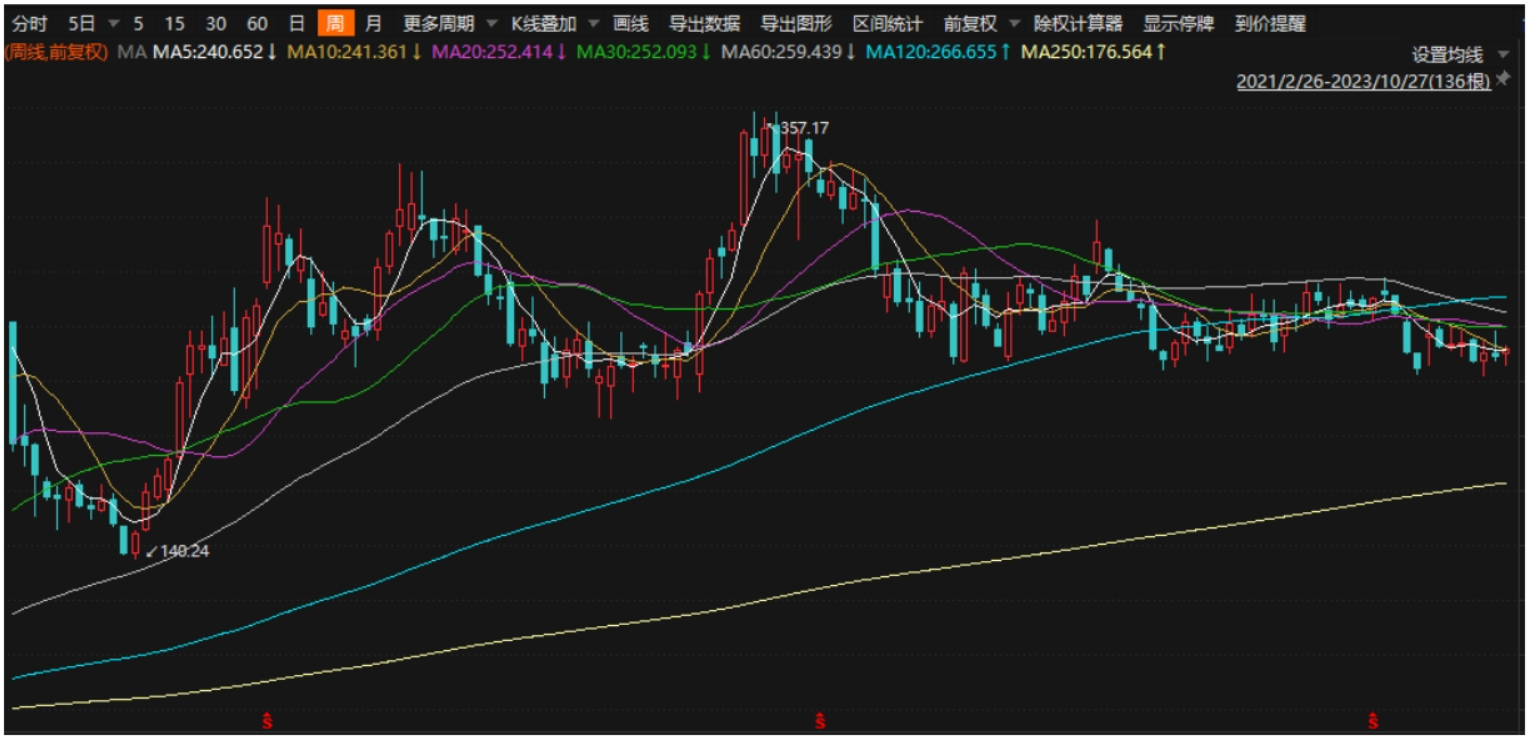Switch to the 日 daily K-line
1527x737 pixels.
pyautogui.click(x=296, y=23)
